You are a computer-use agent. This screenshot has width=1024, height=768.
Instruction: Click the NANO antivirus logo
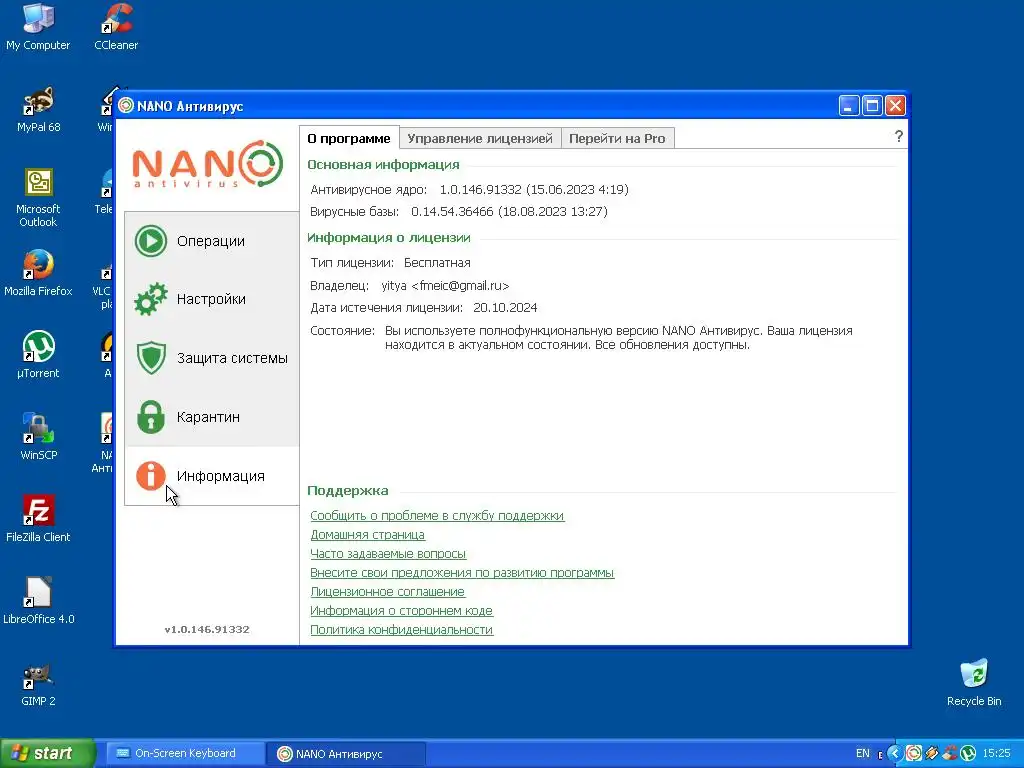[x=208, y=164]
